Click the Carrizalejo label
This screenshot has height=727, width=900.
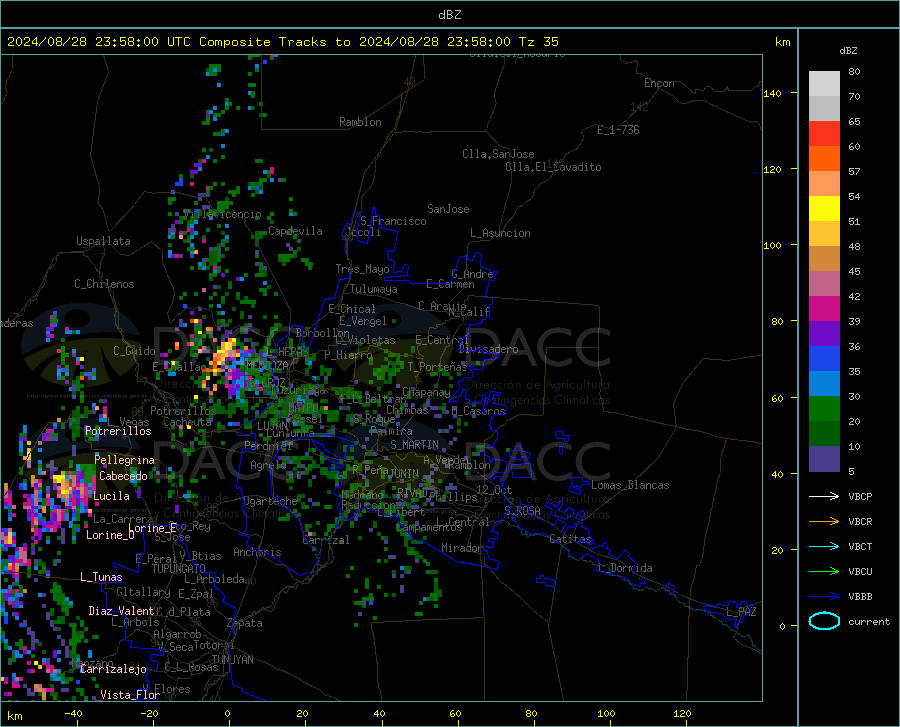[113, 669]
